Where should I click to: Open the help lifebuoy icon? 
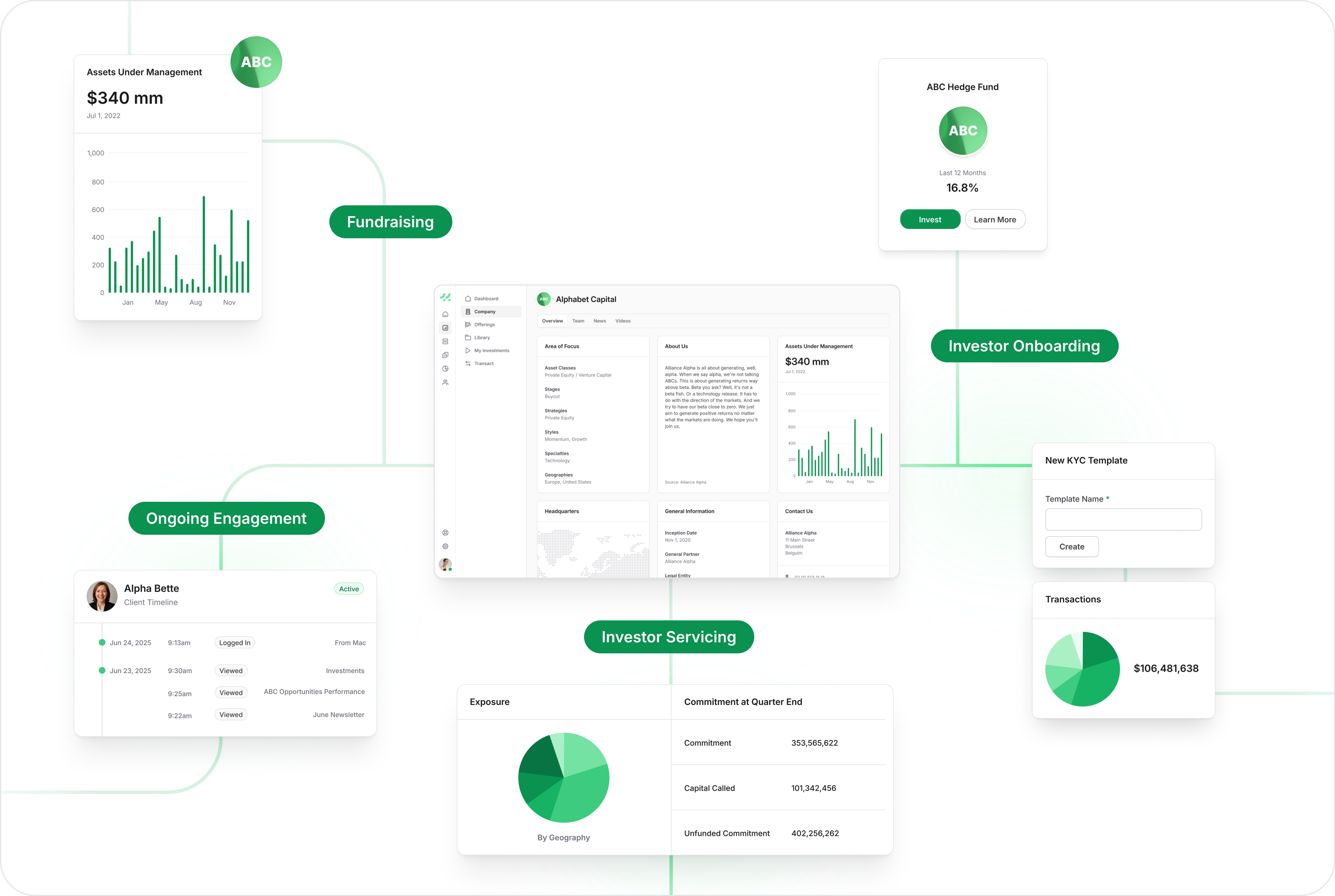[x=445, y=533]
